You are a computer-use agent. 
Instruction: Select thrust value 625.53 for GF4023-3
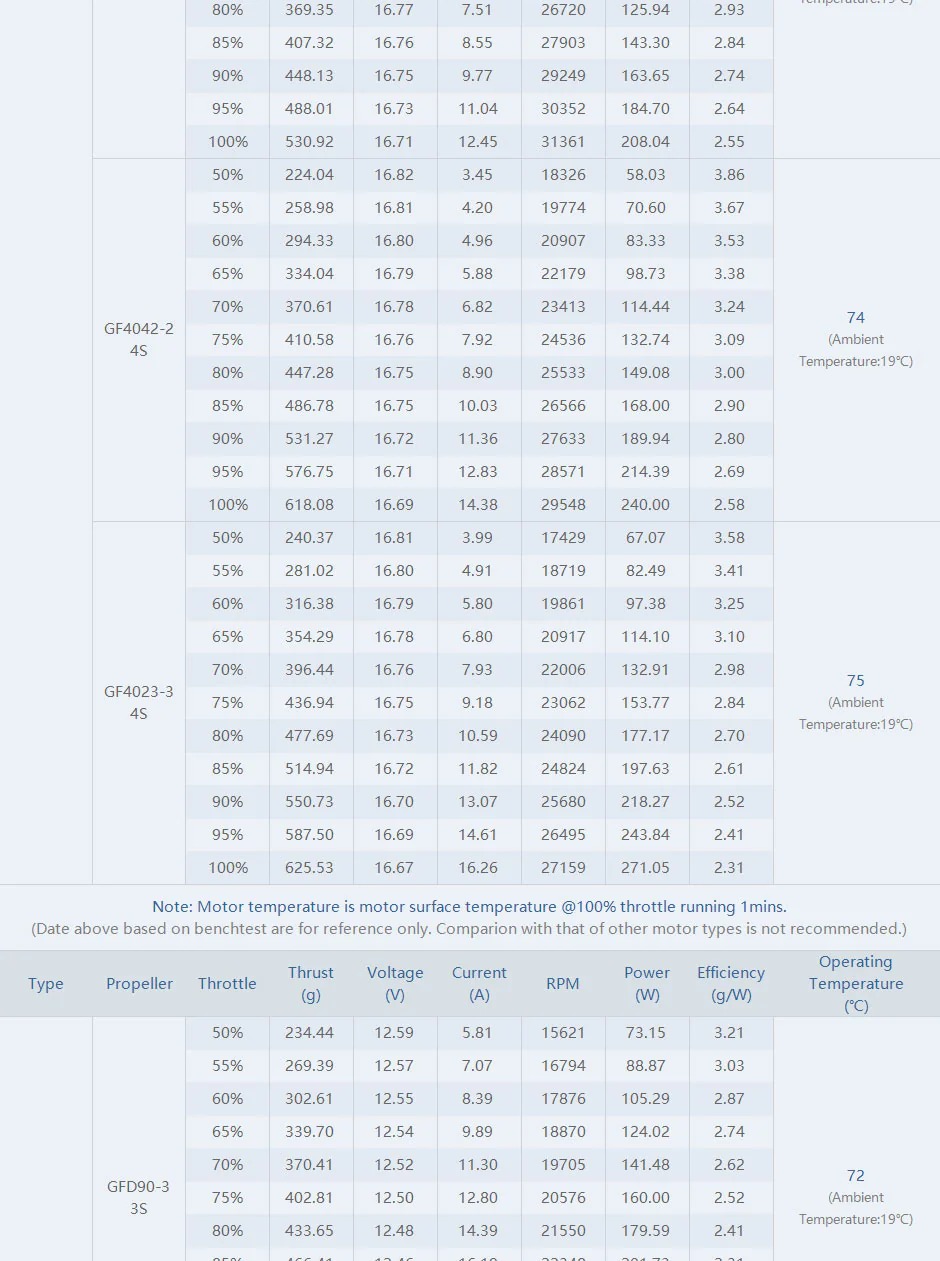coord(309,868)
